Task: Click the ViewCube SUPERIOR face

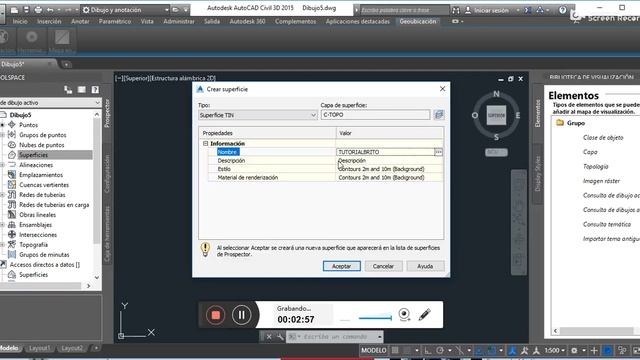Action: click(496, 115)
